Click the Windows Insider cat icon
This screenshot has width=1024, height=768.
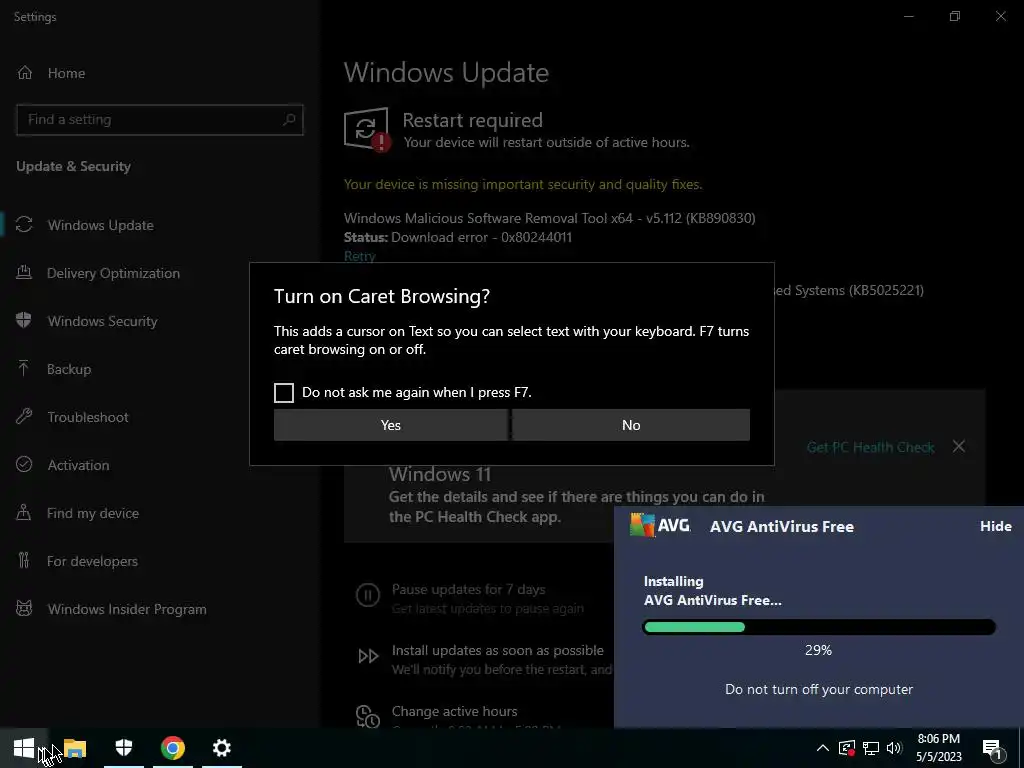[24, 609]
